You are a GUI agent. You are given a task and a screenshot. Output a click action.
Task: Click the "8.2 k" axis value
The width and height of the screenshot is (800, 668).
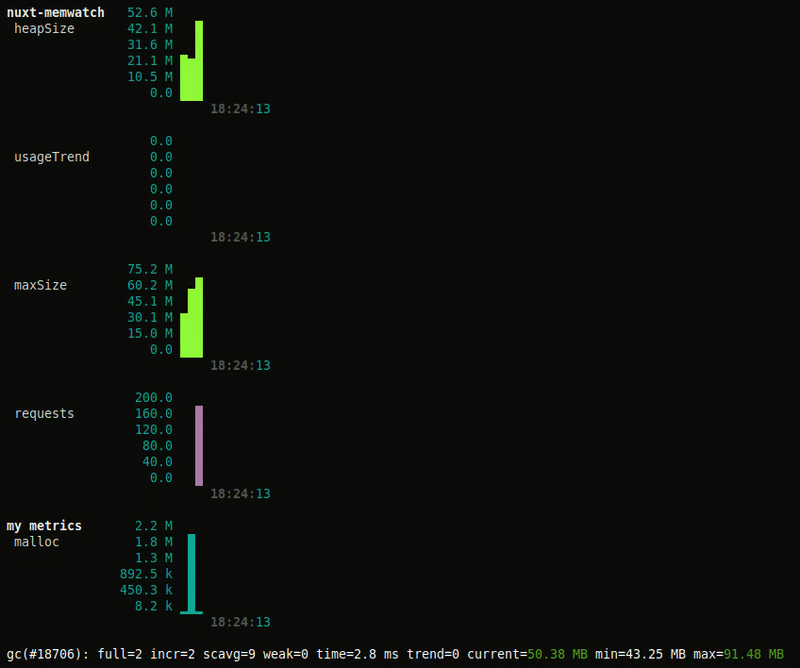coord(154,606)
